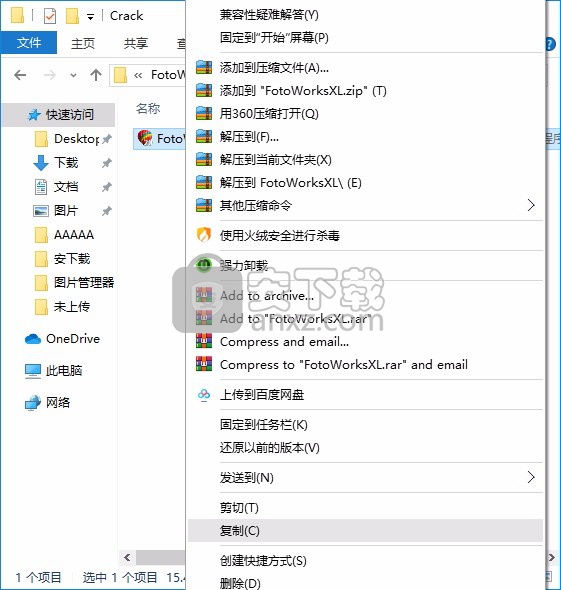Click the 360 zip icon beside 添加到压缩文件(A)
561x590 pixels.
pos(204,67)
